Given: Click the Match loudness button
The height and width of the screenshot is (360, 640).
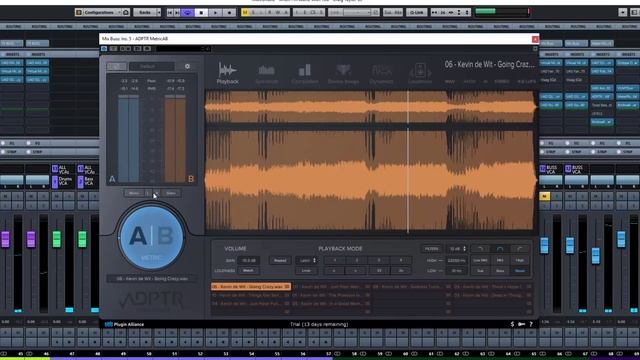Looking at the screenshot, I should (248, 271).
